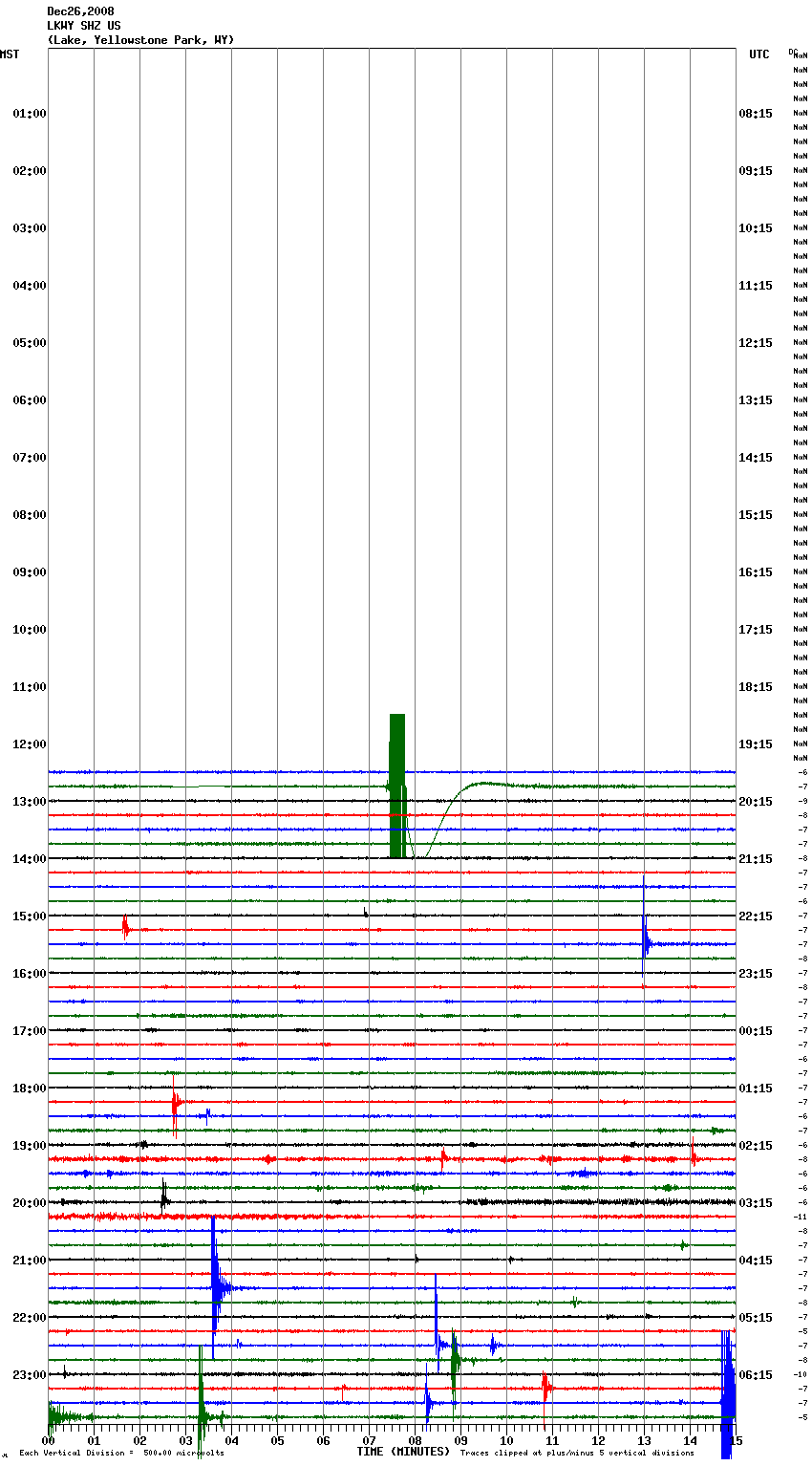Select the 10:00 MST time label
This screenshot has height=1466, width=812.
(30, 630)
